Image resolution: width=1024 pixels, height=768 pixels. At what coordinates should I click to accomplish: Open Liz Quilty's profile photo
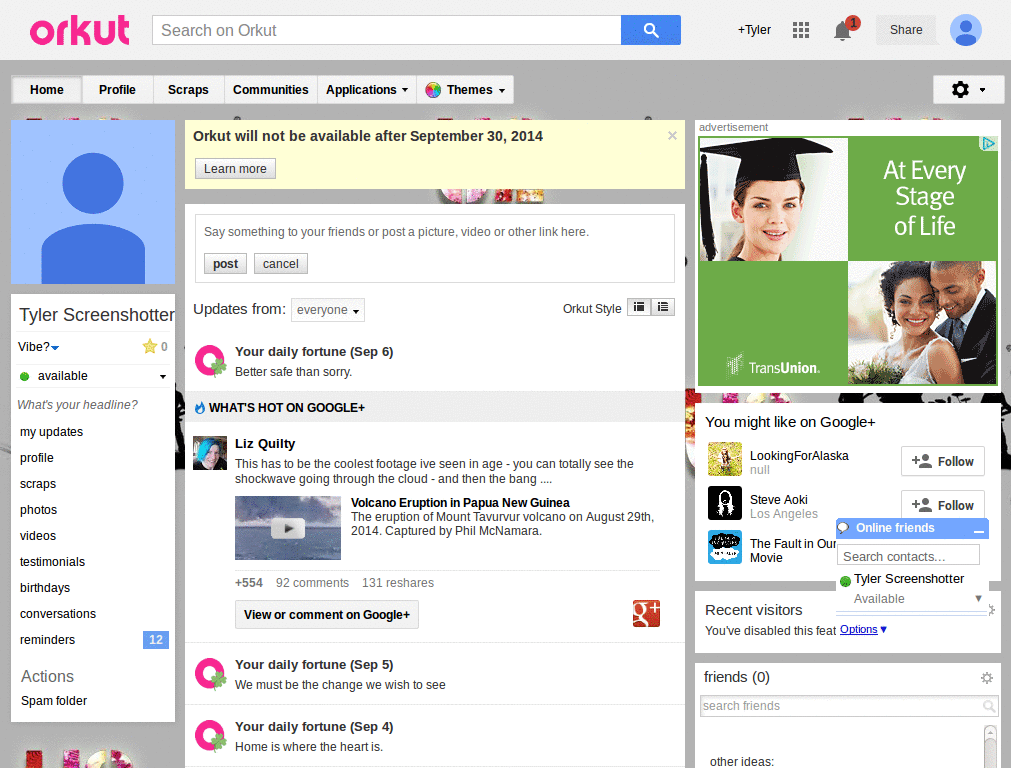tap(210, 453)
